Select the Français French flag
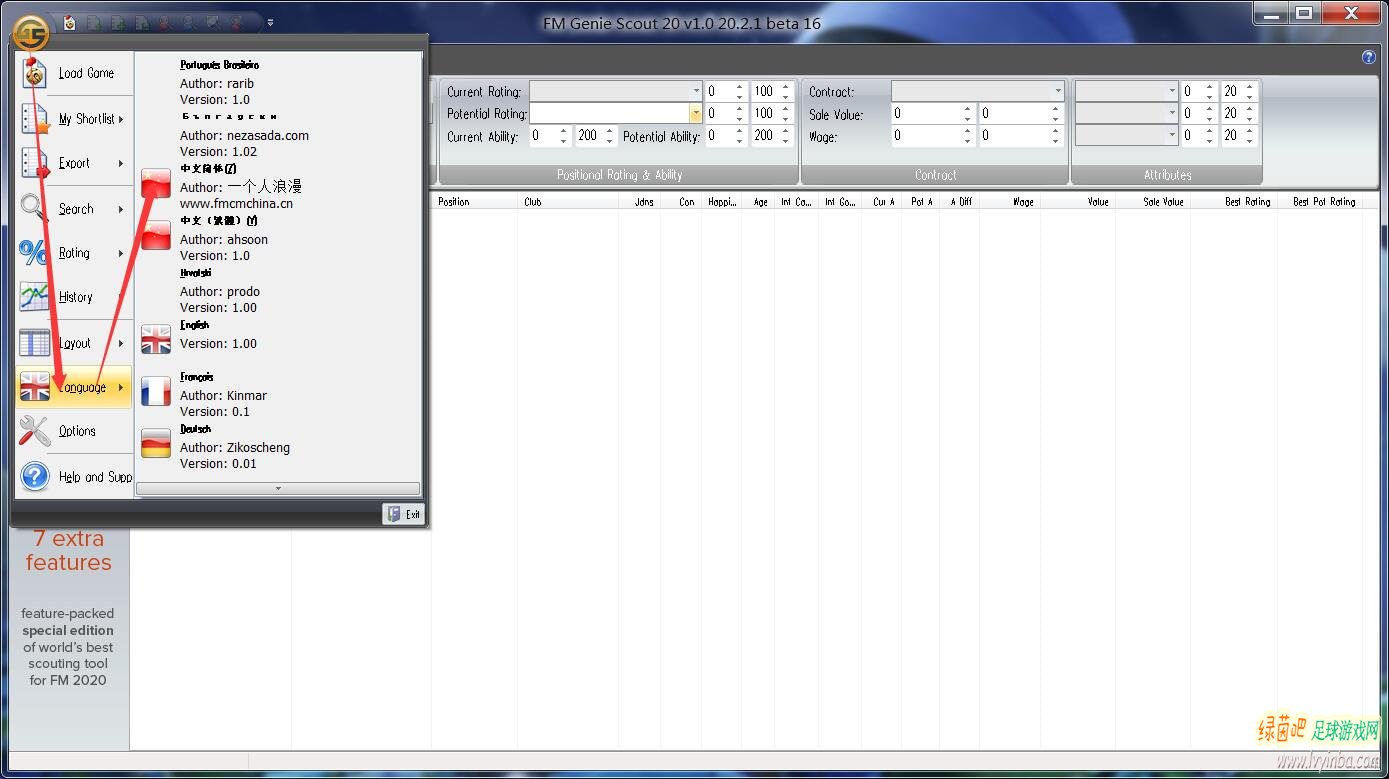The width and height of the screenshot is (1389, 779). pos(156,392)
